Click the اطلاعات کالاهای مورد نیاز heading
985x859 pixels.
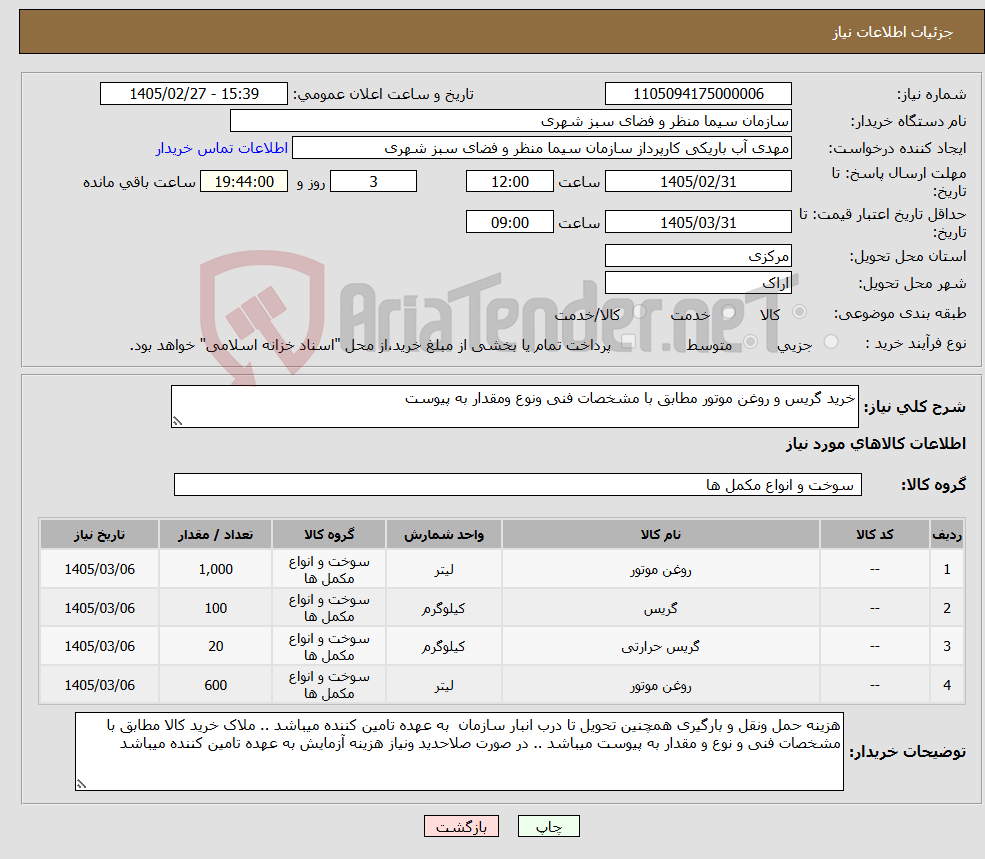(x=876, y=444)
